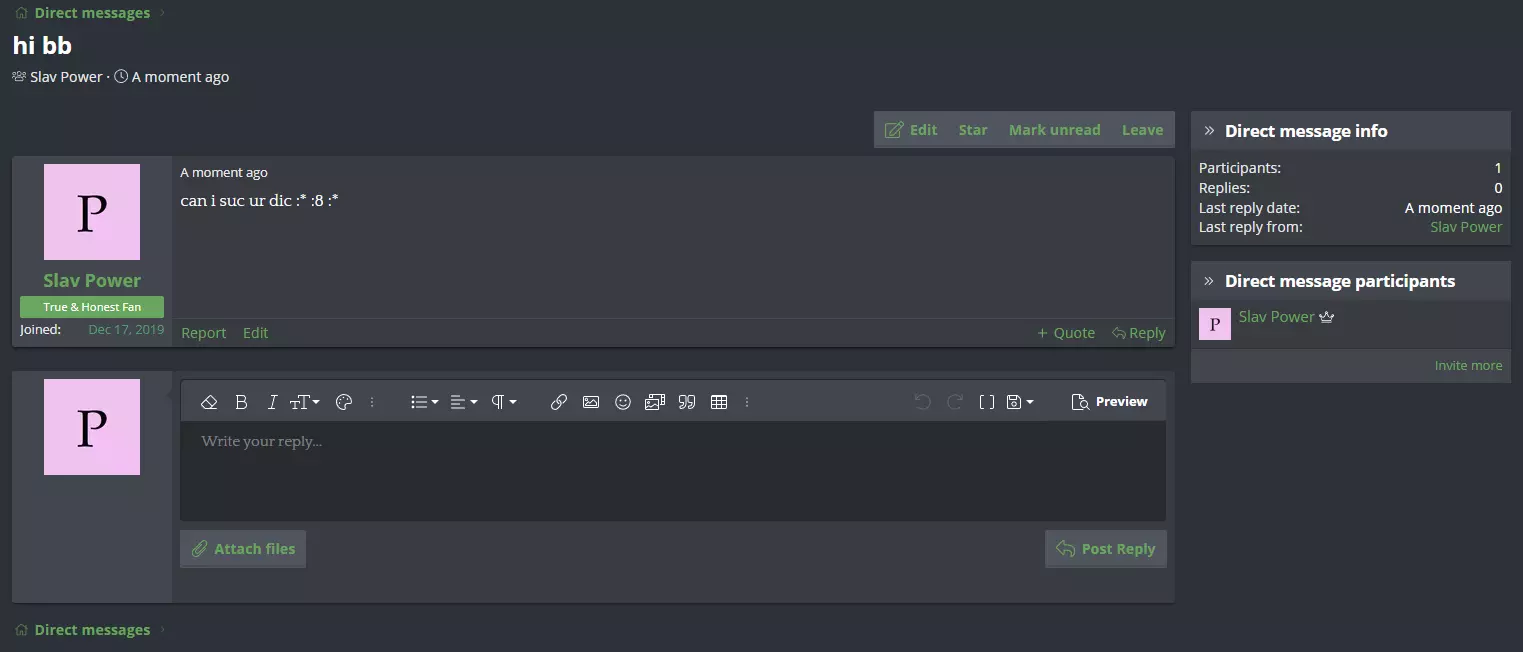1523x652 pixels.
Task: Click the undo arrow icon
Action: (x=923, y=402)
